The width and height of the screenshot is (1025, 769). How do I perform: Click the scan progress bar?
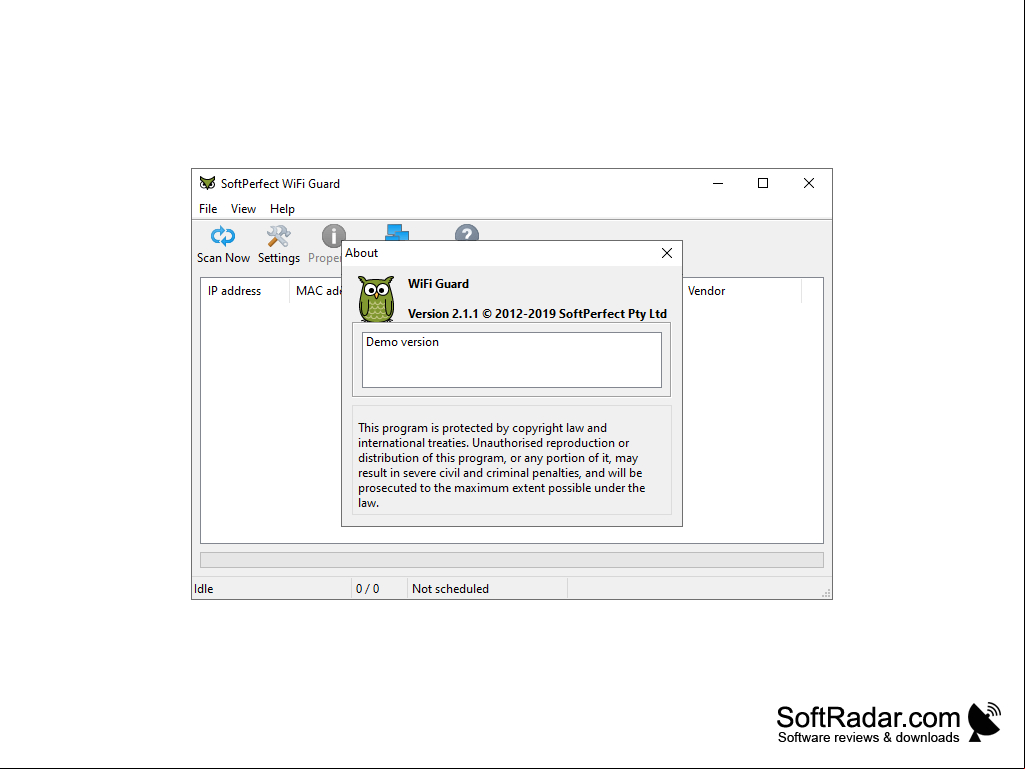click(x=512, y=560)
